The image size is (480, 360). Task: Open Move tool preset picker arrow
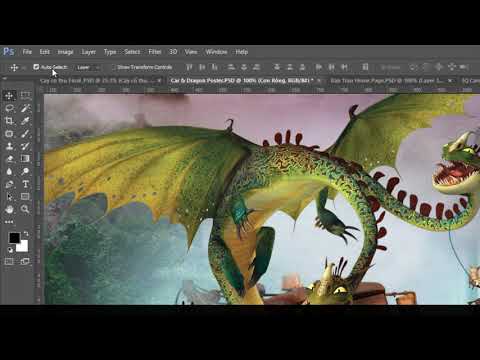point(24,68)
